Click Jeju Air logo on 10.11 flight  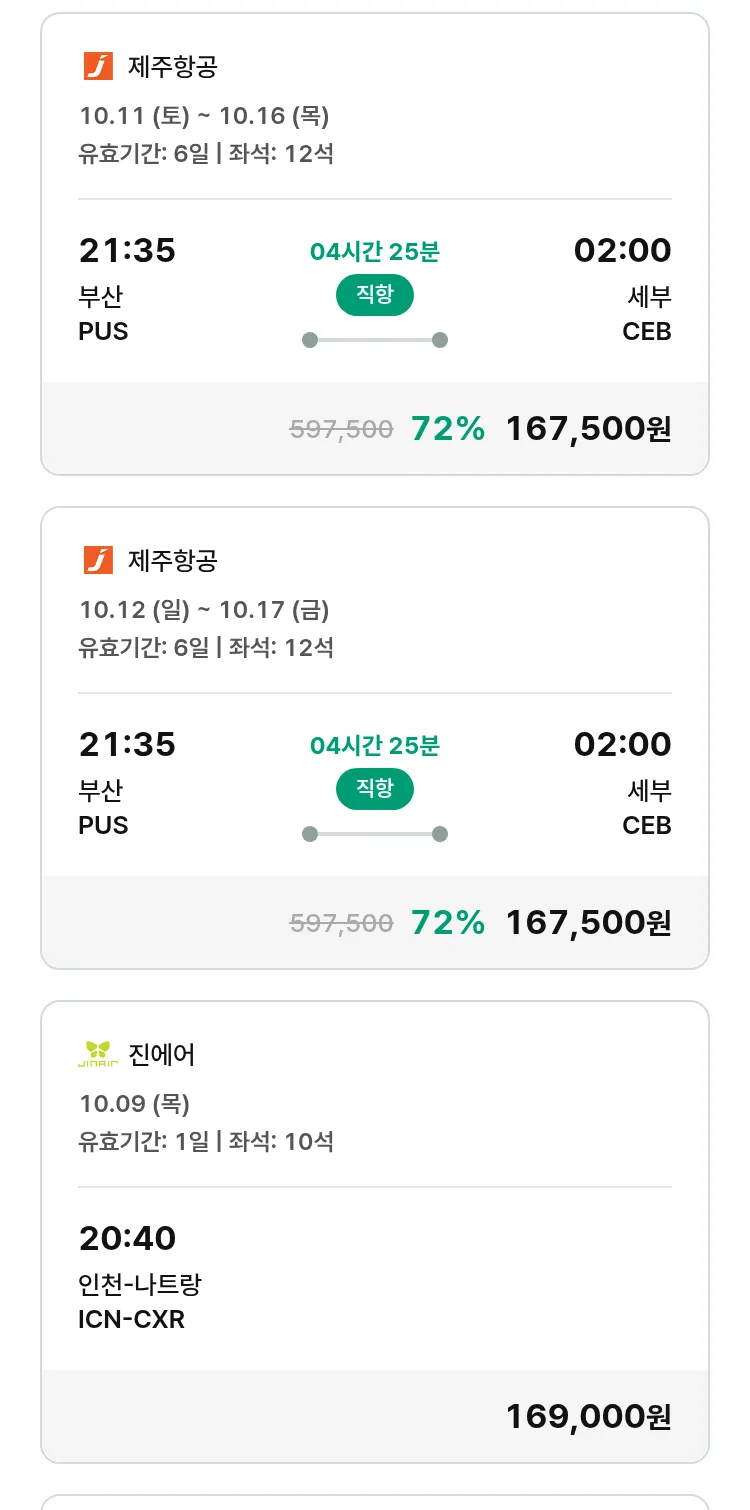click(98, 67)
